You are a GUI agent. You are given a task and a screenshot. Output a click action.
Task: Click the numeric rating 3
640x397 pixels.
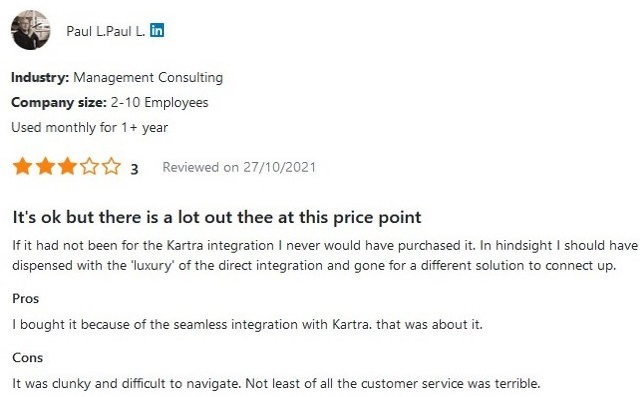[134, 169]
